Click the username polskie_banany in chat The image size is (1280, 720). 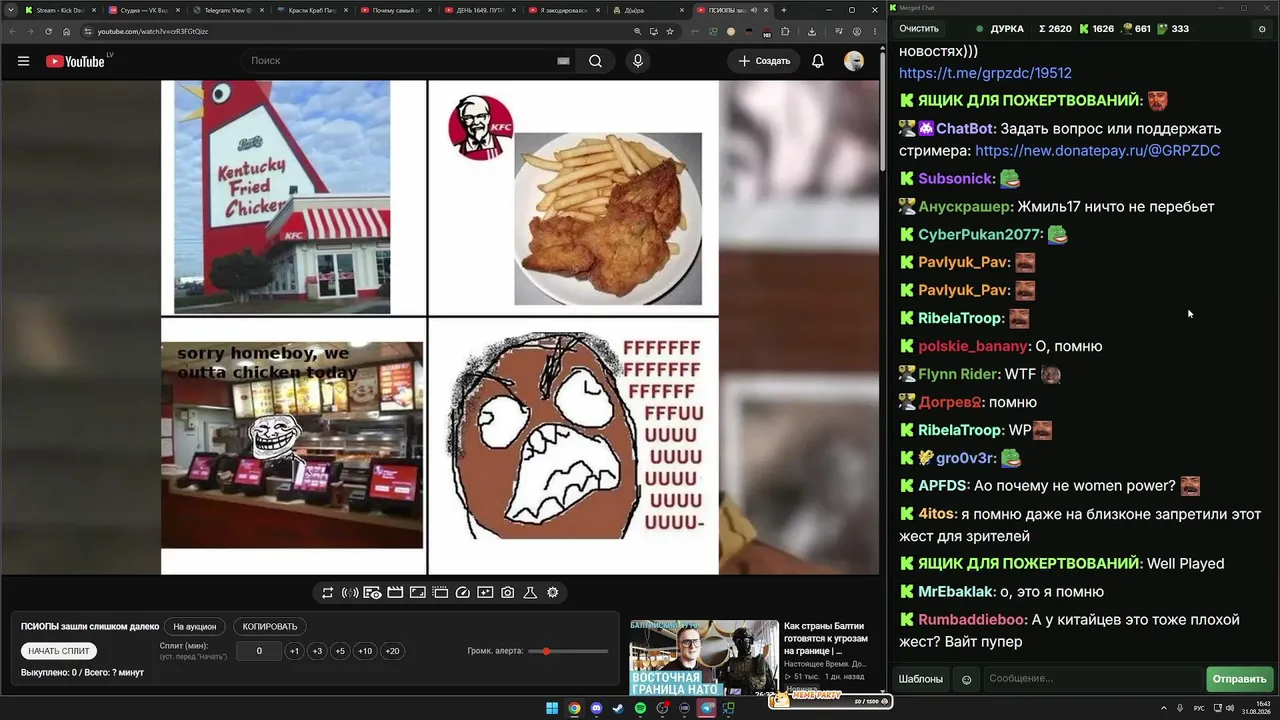(973, 346)
